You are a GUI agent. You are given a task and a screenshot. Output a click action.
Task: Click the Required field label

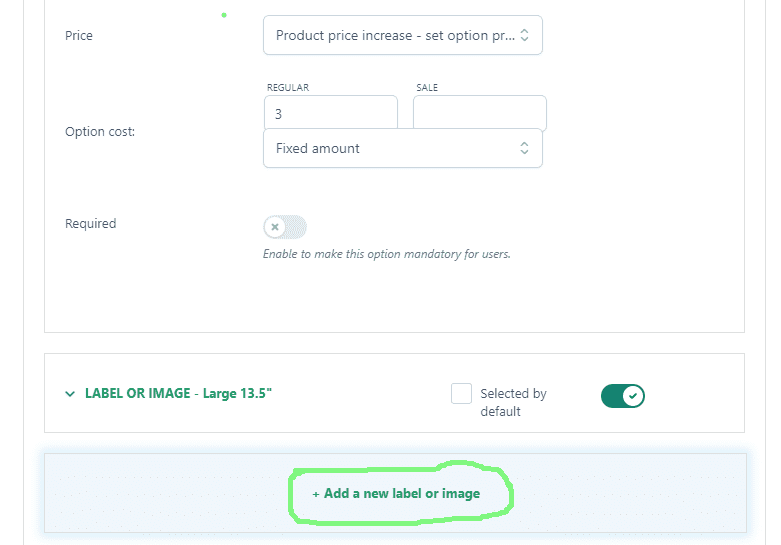click(x=91, y=224)
